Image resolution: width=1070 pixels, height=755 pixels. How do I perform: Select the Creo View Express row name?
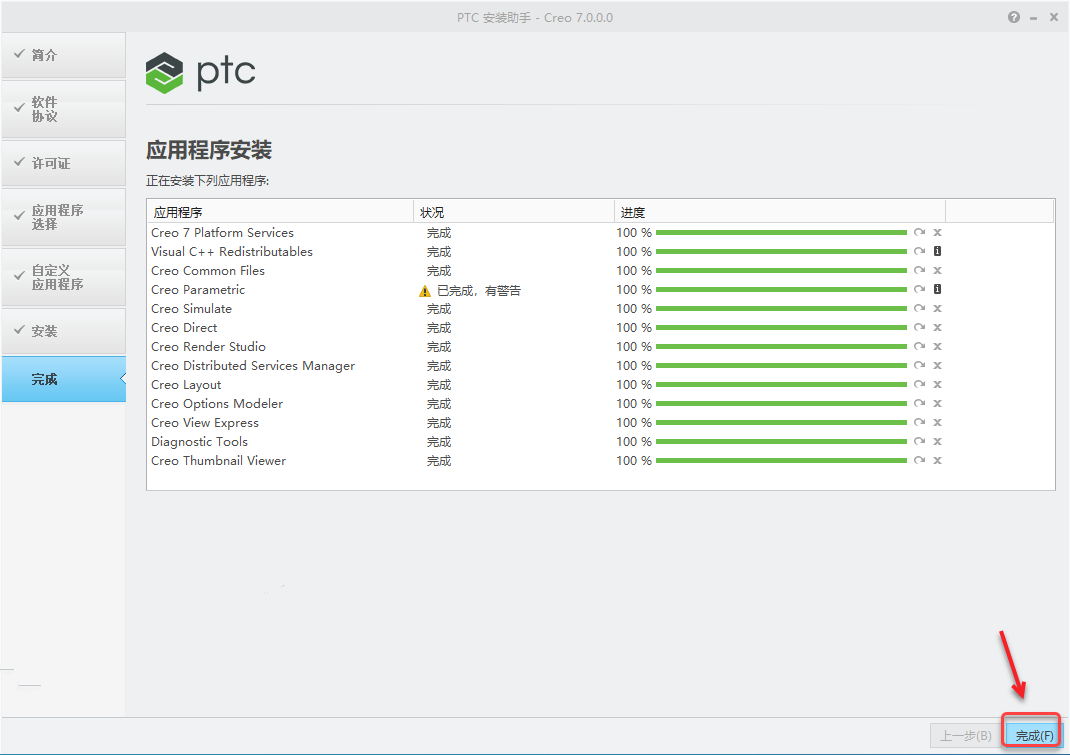[205, 423]
